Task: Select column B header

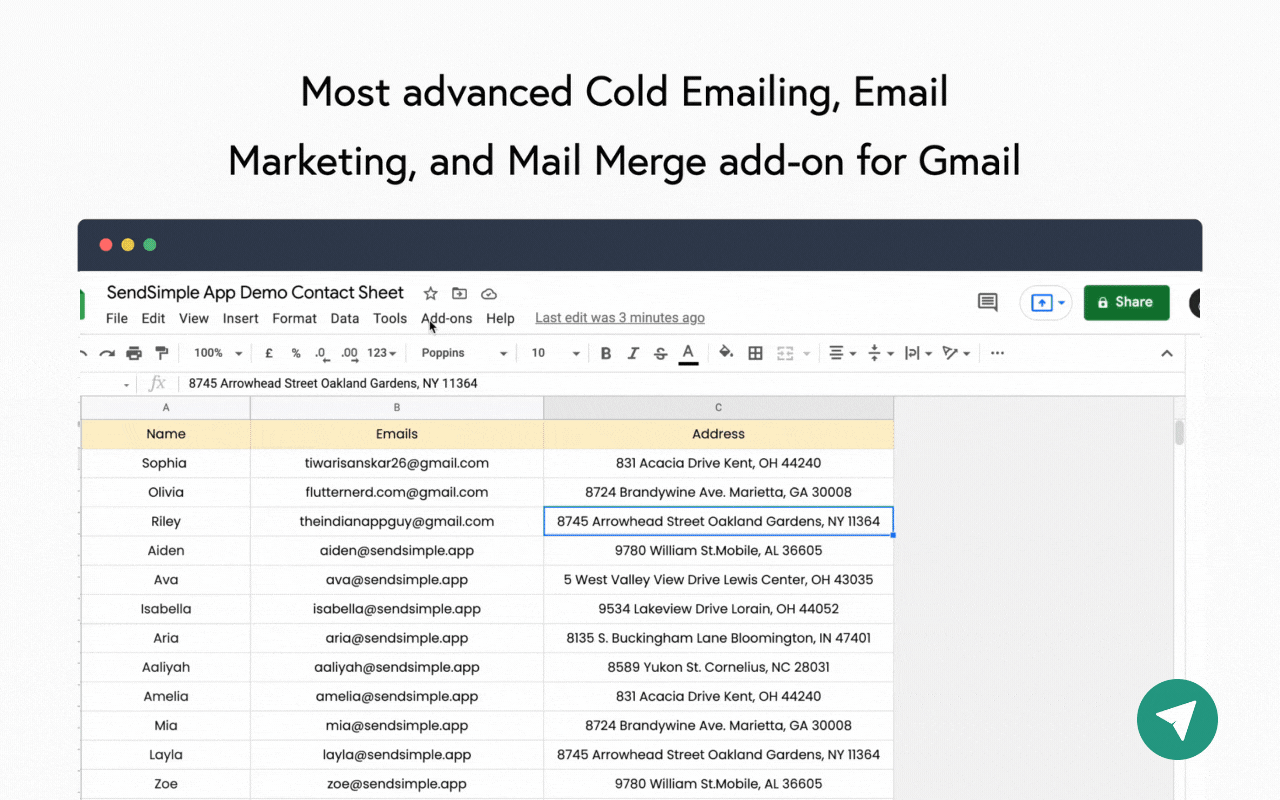Action: (x=397, y=407)
